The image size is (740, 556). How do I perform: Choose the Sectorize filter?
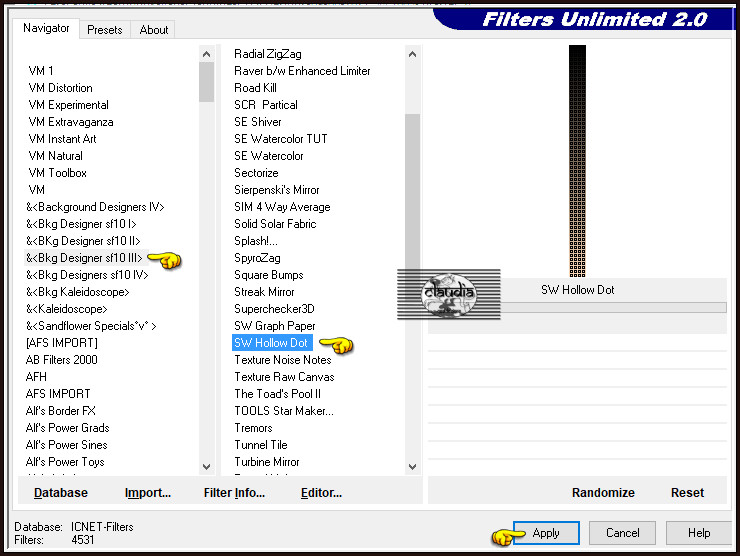pos(256,173)
